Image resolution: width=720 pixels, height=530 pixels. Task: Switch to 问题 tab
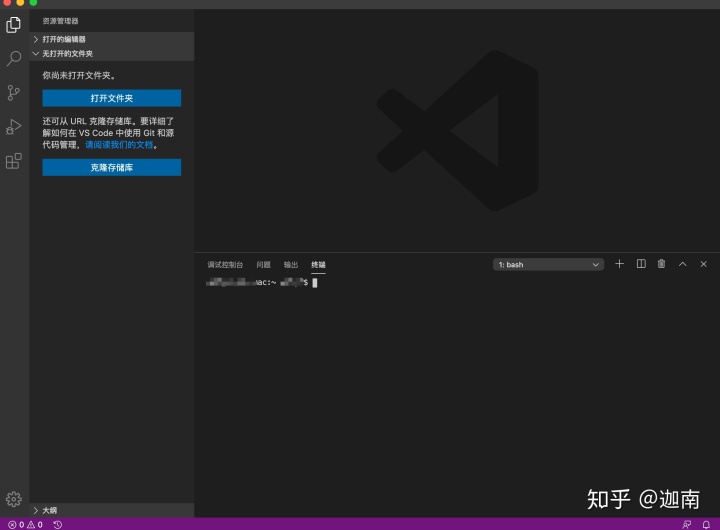pos(264,265)
